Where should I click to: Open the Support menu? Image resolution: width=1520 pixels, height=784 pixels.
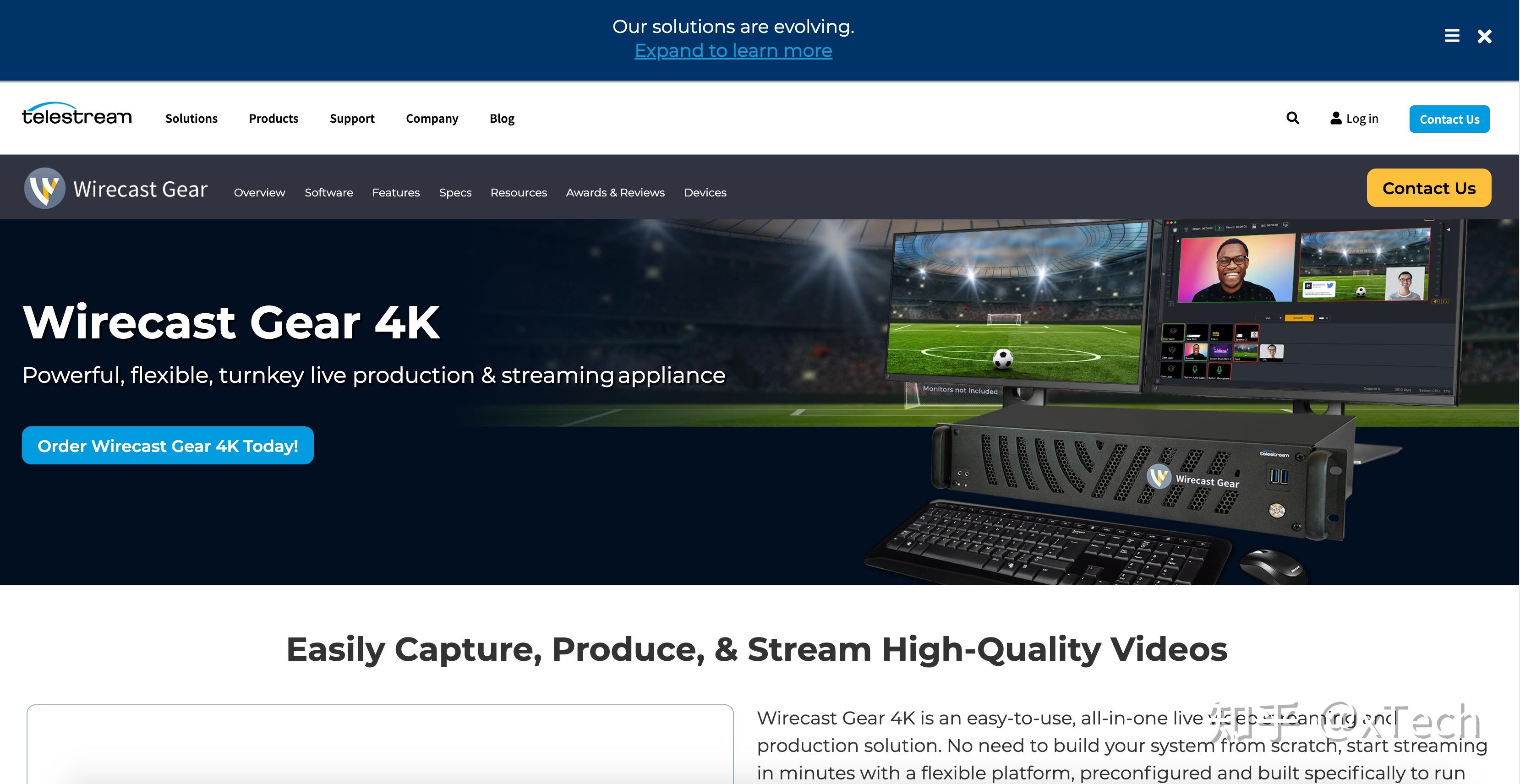[352, 119]
